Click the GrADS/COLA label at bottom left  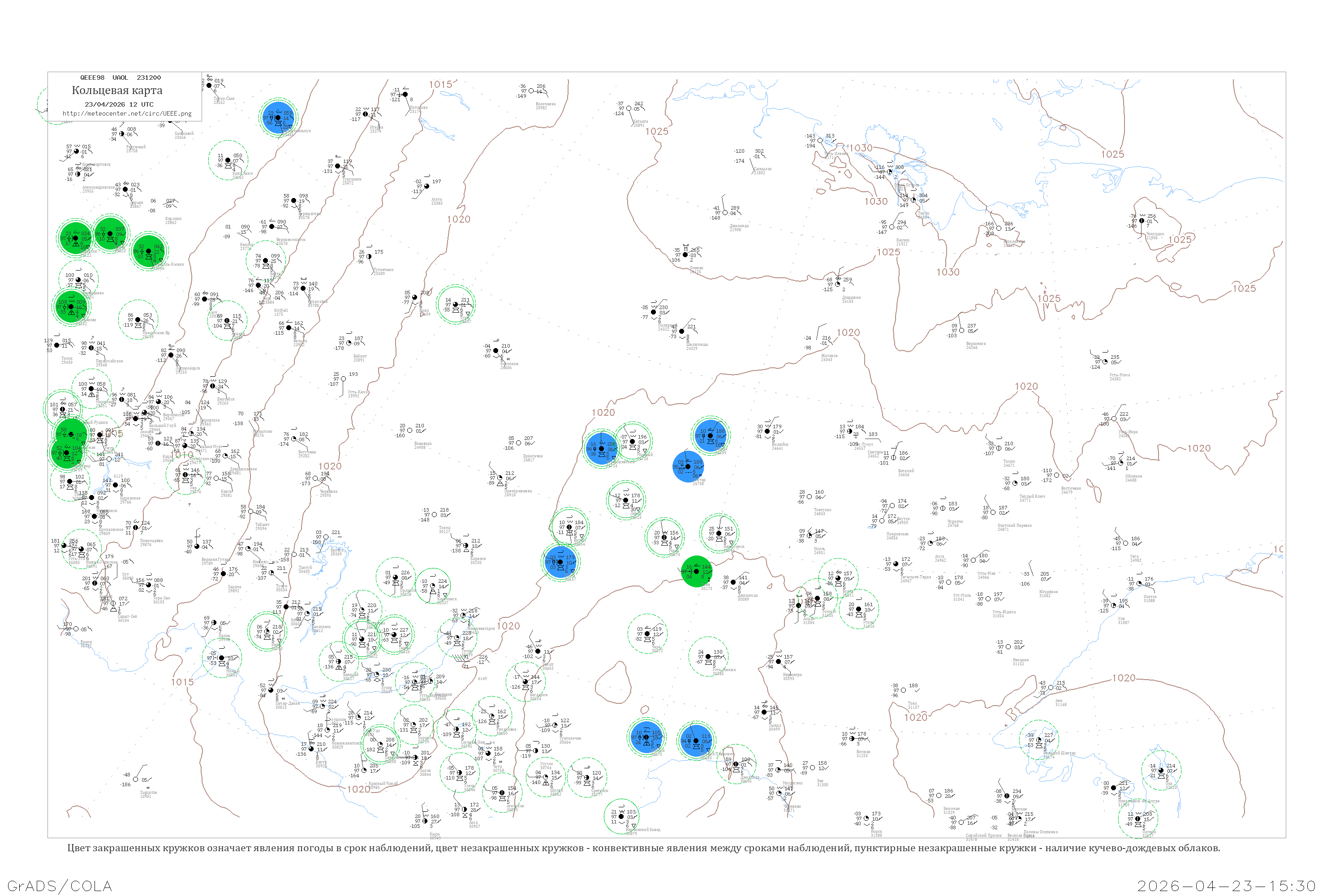[60, 885]
